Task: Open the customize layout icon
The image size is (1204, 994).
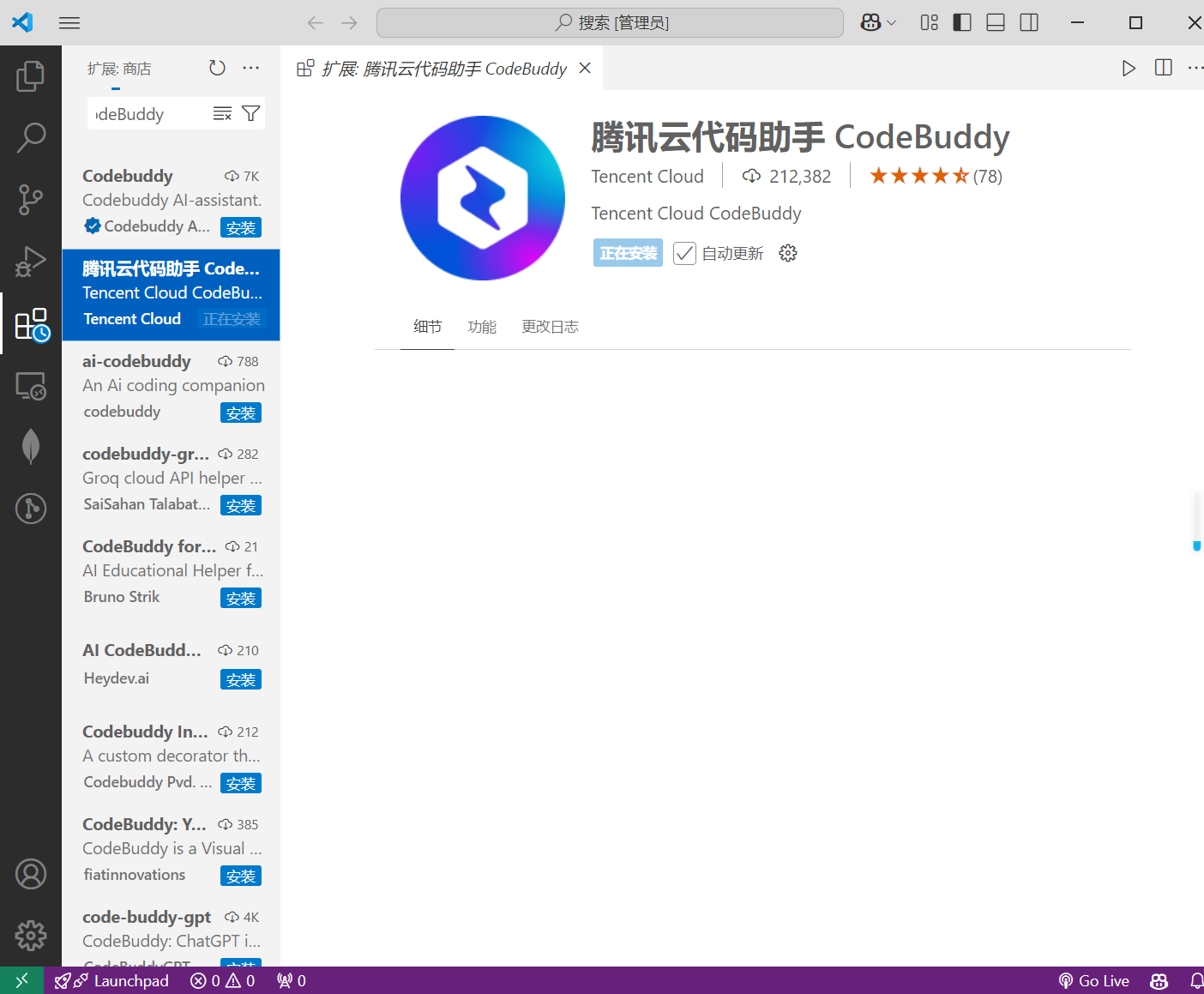Action: pyautogui.click(x=929, y=23)
